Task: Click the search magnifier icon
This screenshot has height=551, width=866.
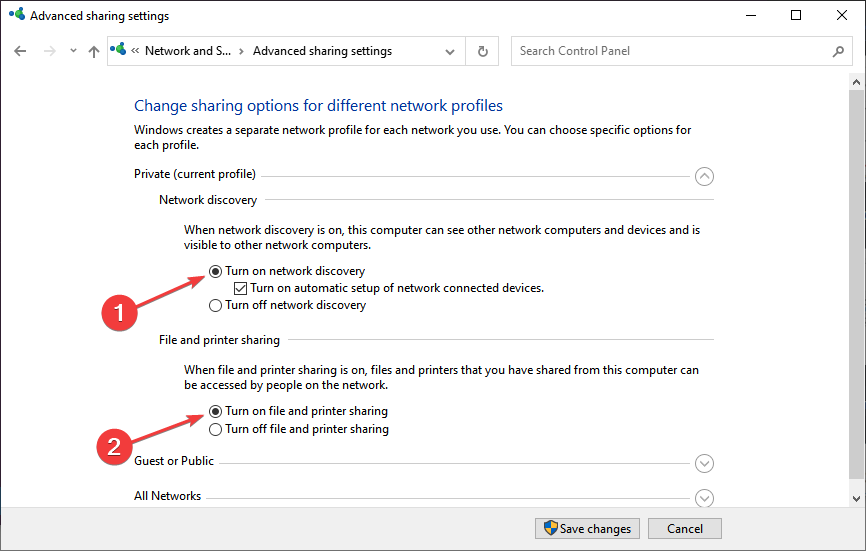Action: click(x=838, y=51)
